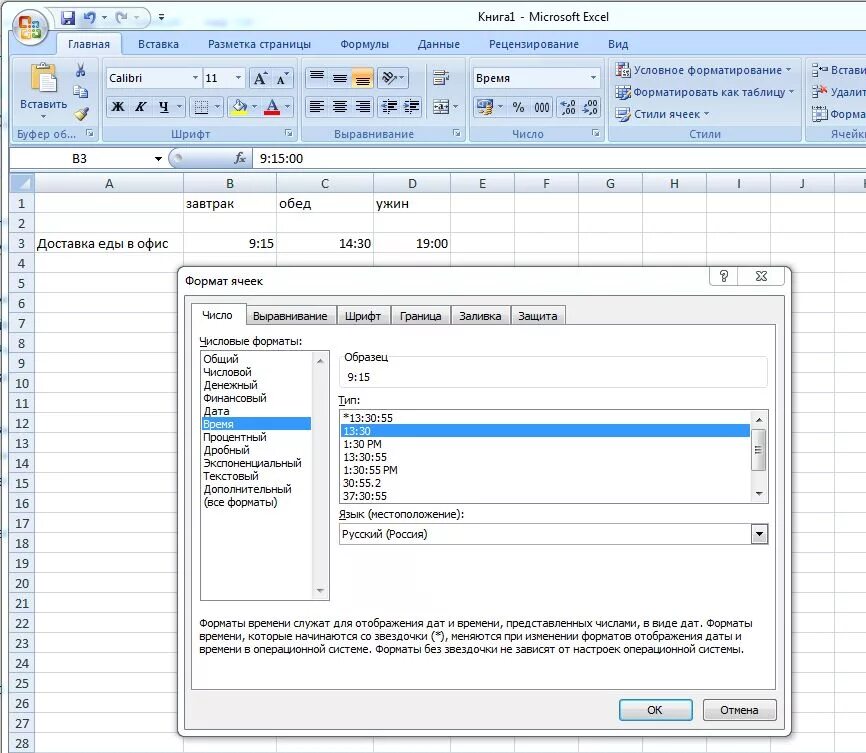This screenshot has height=753, width=866.
Task: Click the formula bar showing 9:15:00
Action: click(558, 159)
